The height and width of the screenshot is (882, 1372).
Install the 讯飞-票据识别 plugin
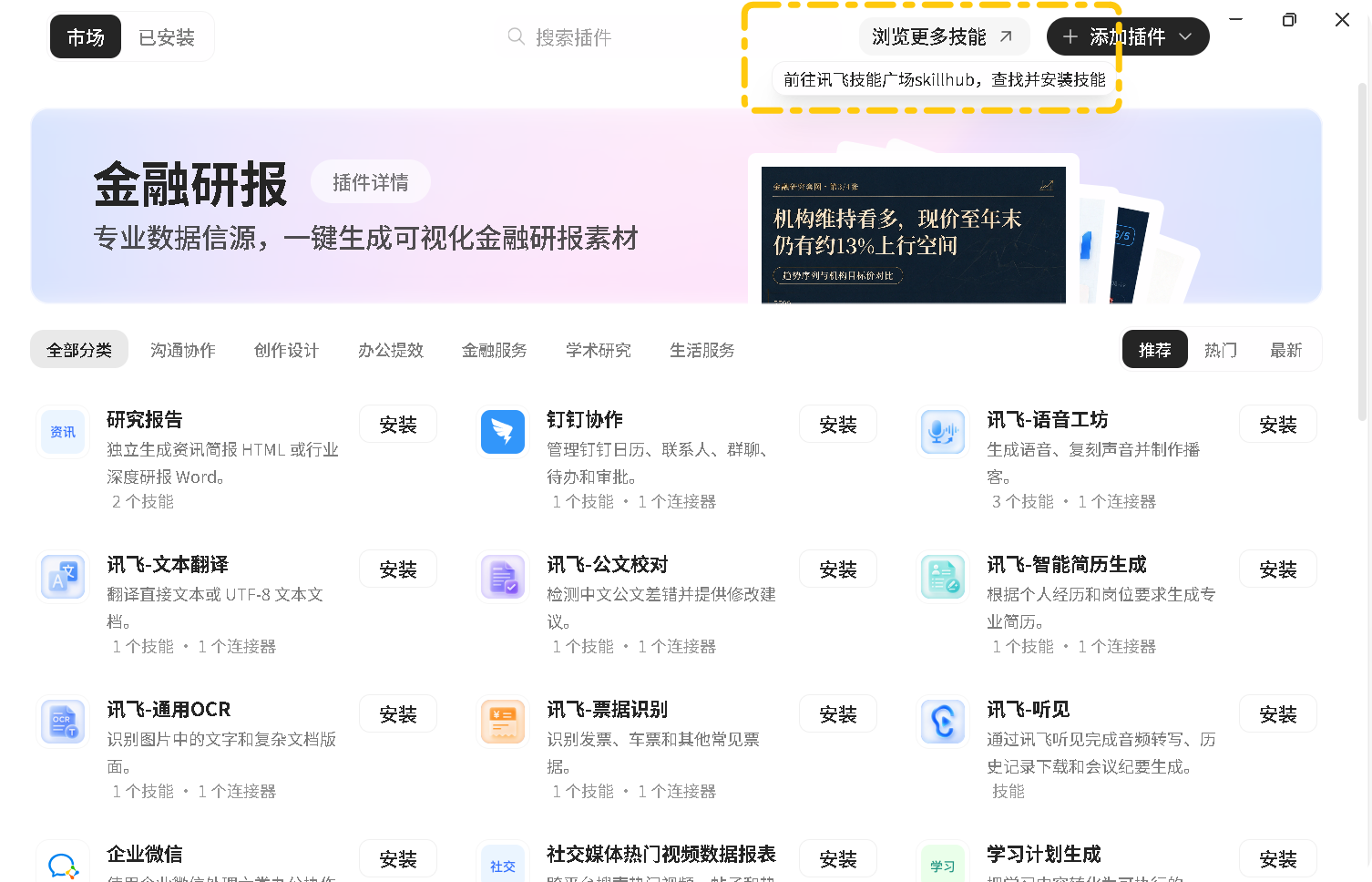tap(838, 714)
